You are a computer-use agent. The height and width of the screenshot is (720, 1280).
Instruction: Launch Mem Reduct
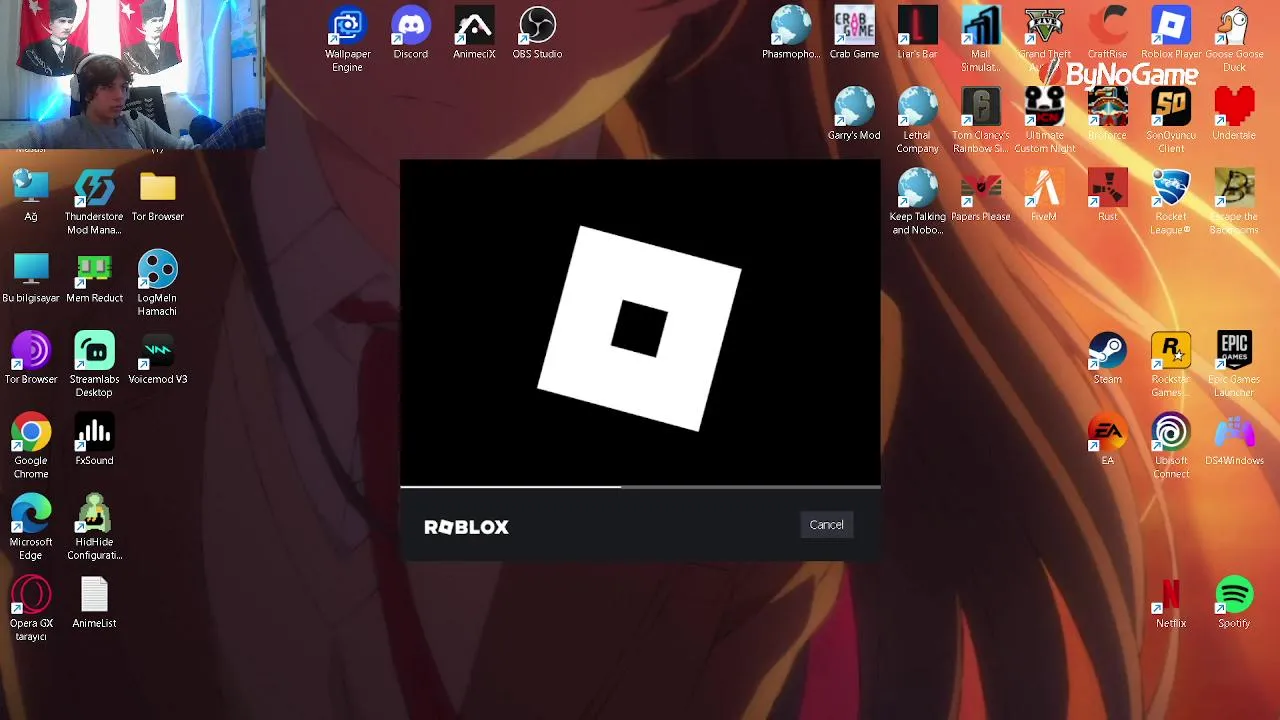click(94, 277)
